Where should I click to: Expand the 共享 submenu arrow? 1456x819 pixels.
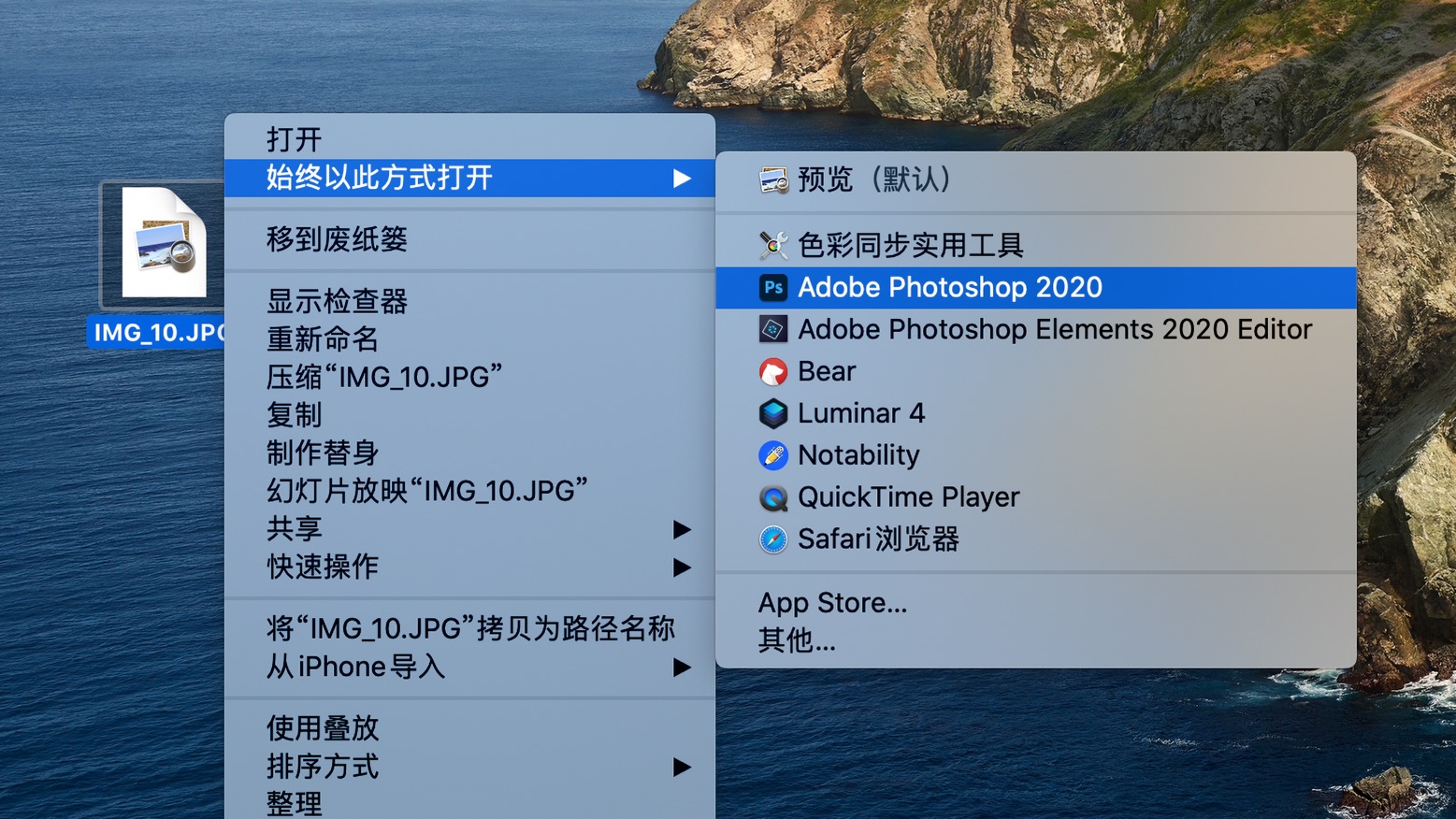tap(682, 529)
